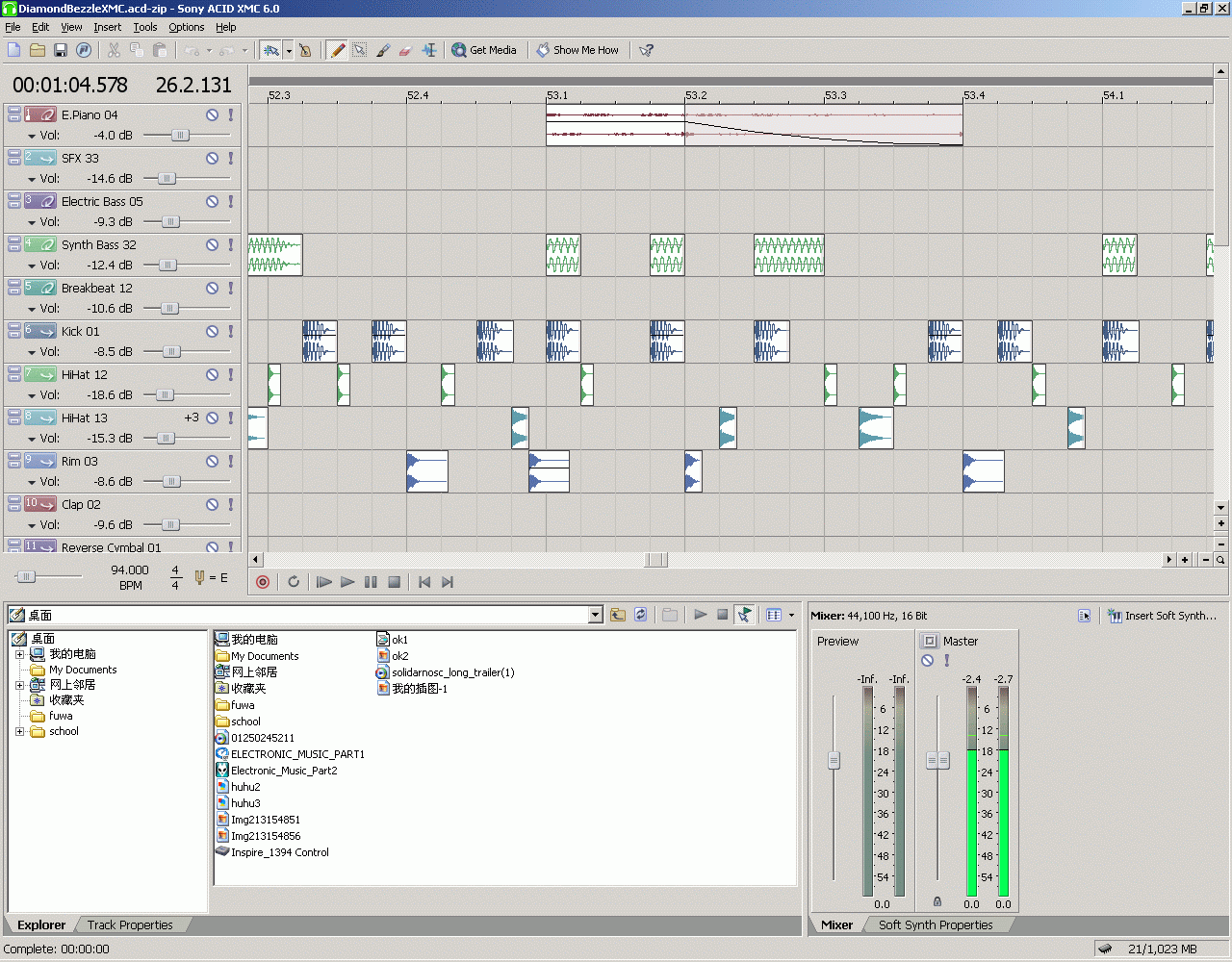The height and width of the screenshot is (962, 1232).
Task: Click the mixer properties icon beside Insert Soft Synth
Action: coord(1085,616)
